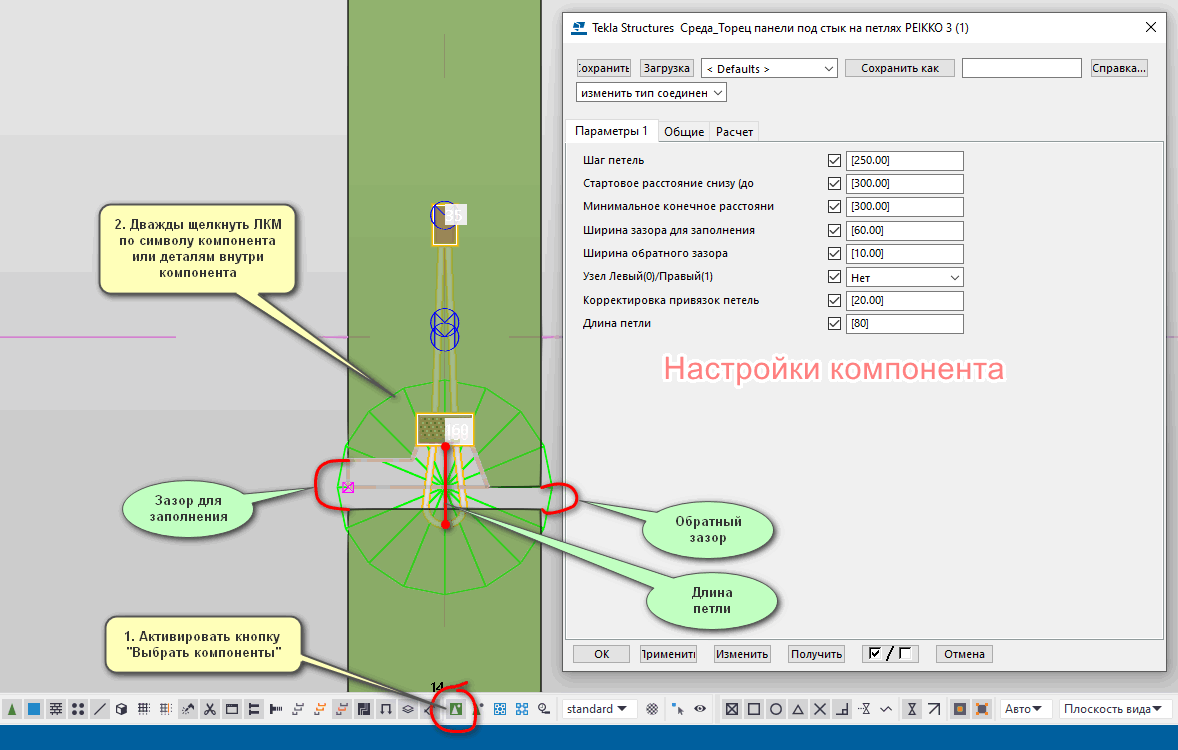The image size is (1178, 750).
Task: Click the 'Ширина обратного зазора' field [10.00]
Action: 905,254
